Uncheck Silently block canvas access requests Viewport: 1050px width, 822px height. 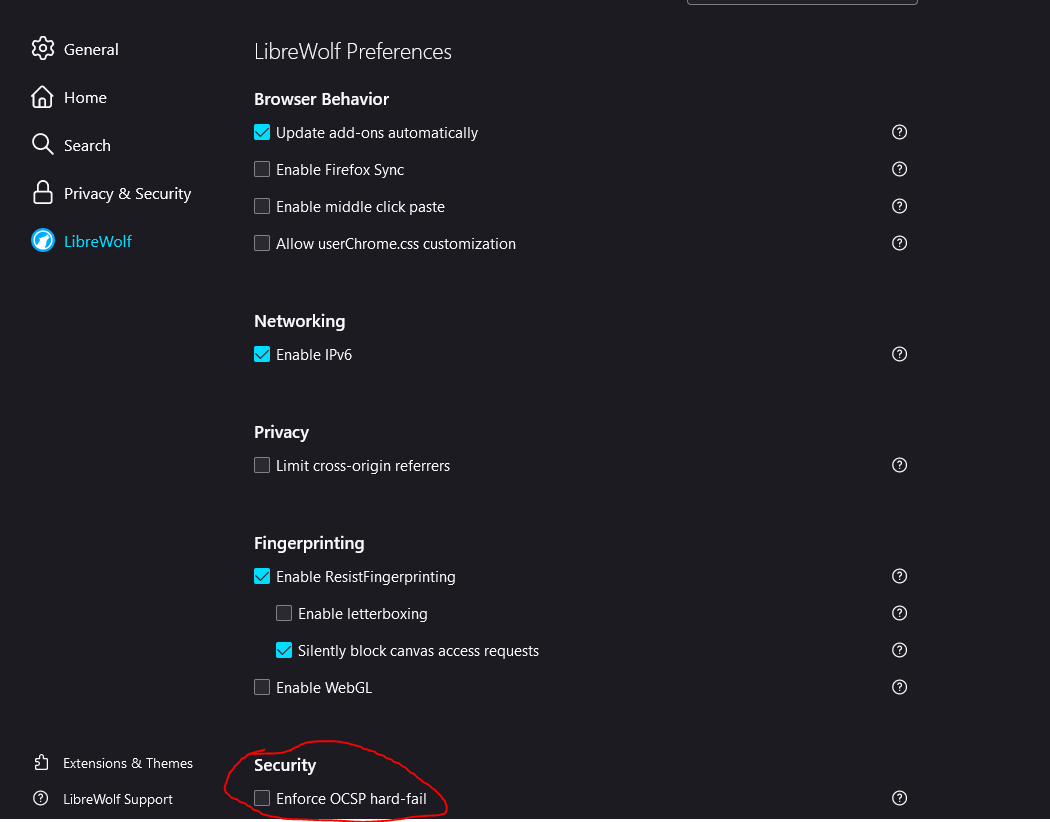click(x=284, y=649)
